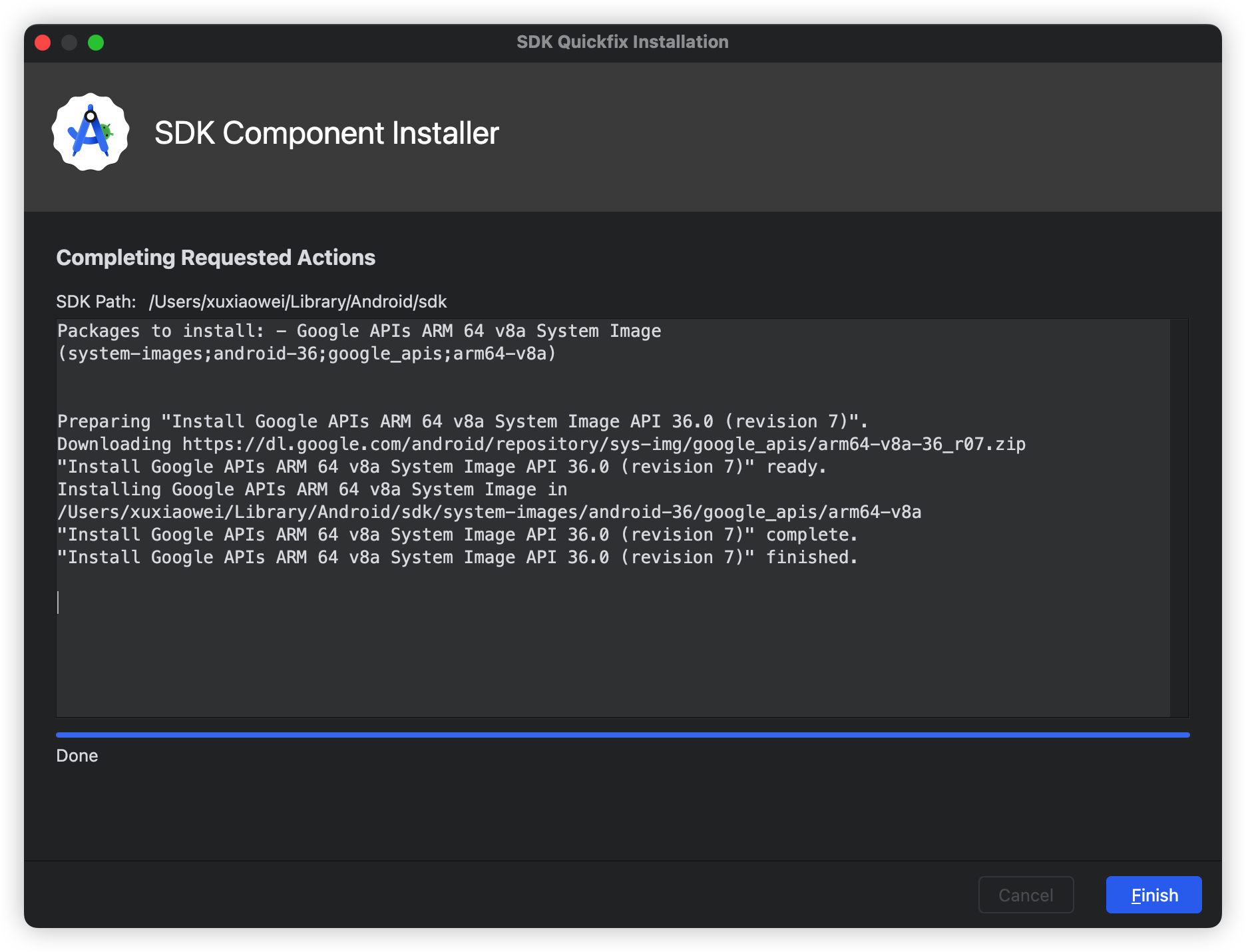The image size is (1246, 952).
Task: Click the green zoom window button
Action: [96, 43]
